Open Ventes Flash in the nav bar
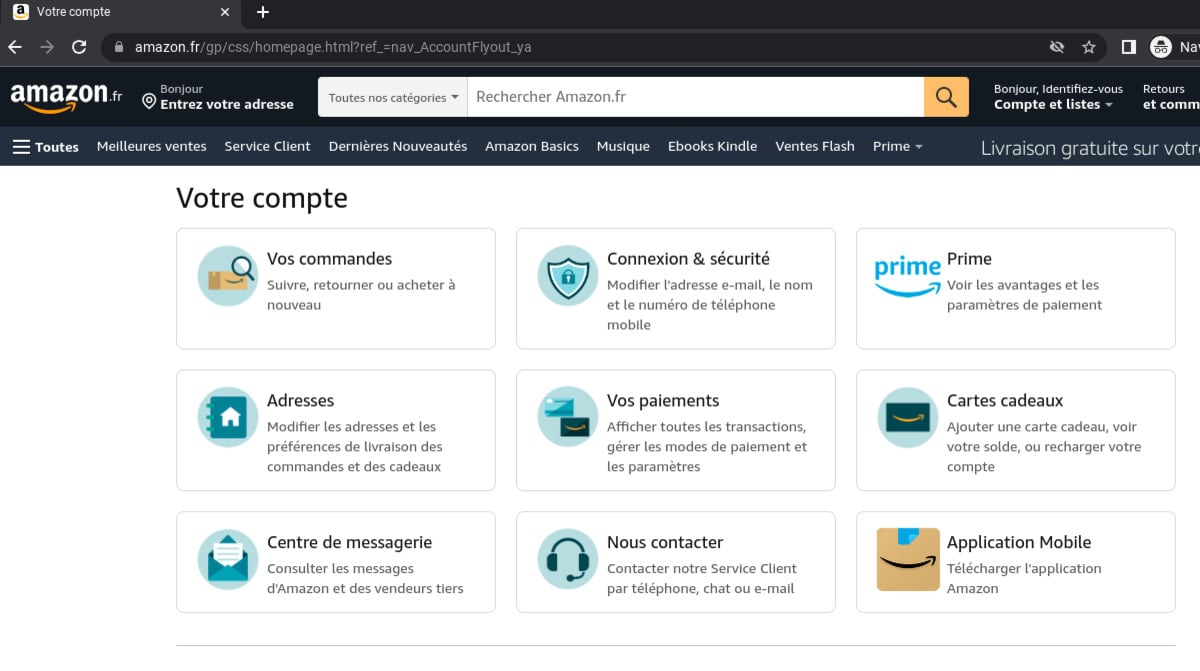The image size is (1200, 671). coord(815,146)
